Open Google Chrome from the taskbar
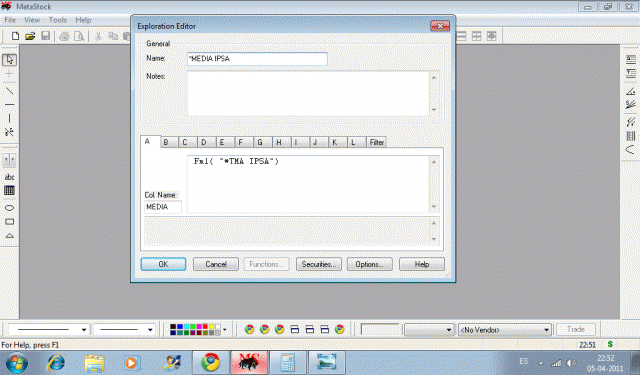 211,362
